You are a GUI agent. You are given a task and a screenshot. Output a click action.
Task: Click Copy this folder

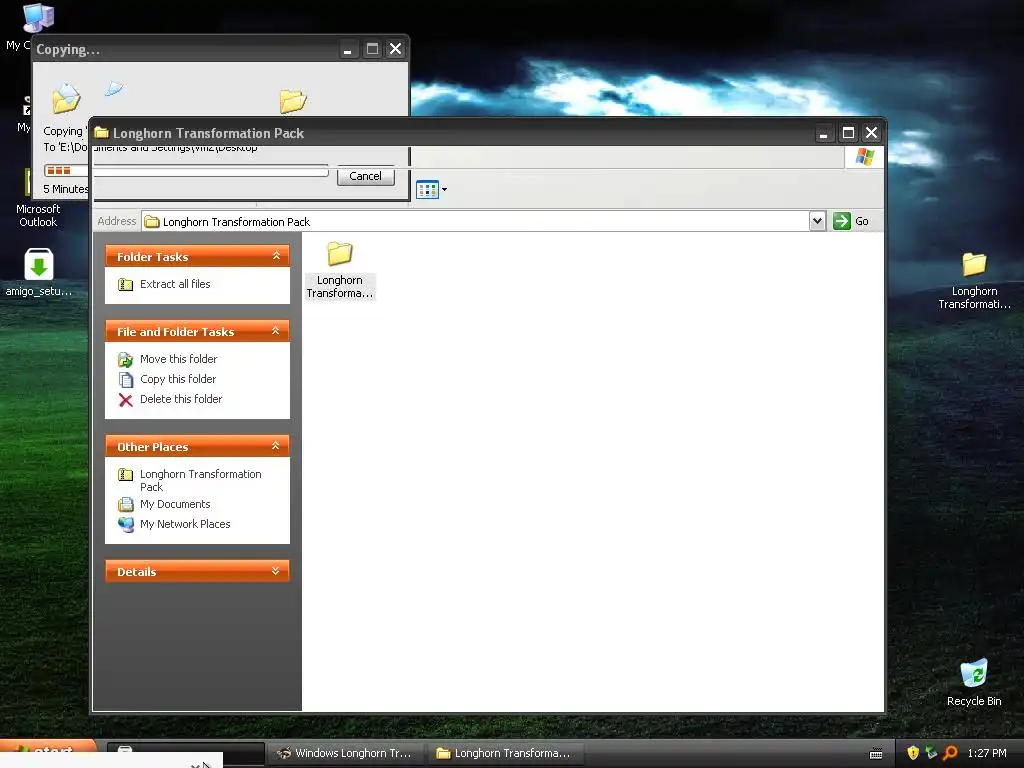pyautogui.click(x=178, y=379)
